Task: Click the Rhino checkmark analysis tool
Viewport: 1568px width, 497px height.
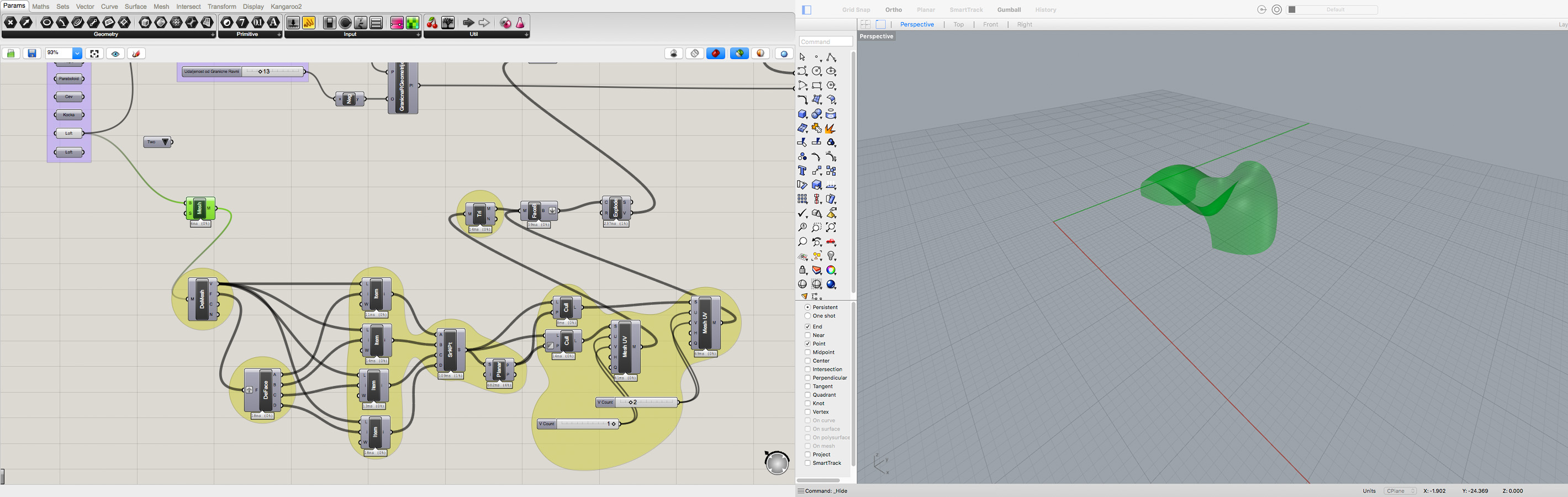Action: (x=803, y=214)
